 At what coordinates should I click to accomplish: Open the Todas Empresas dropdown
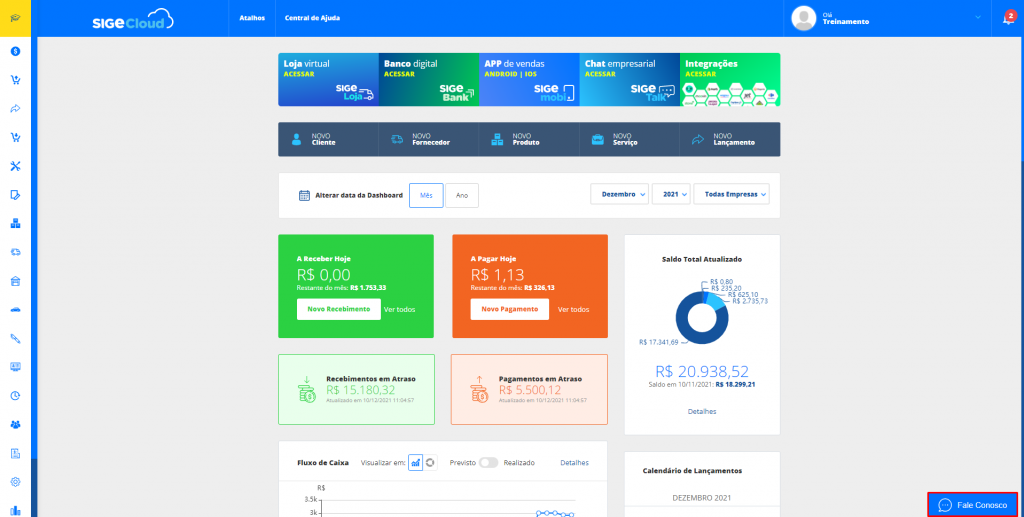(731, 194)
